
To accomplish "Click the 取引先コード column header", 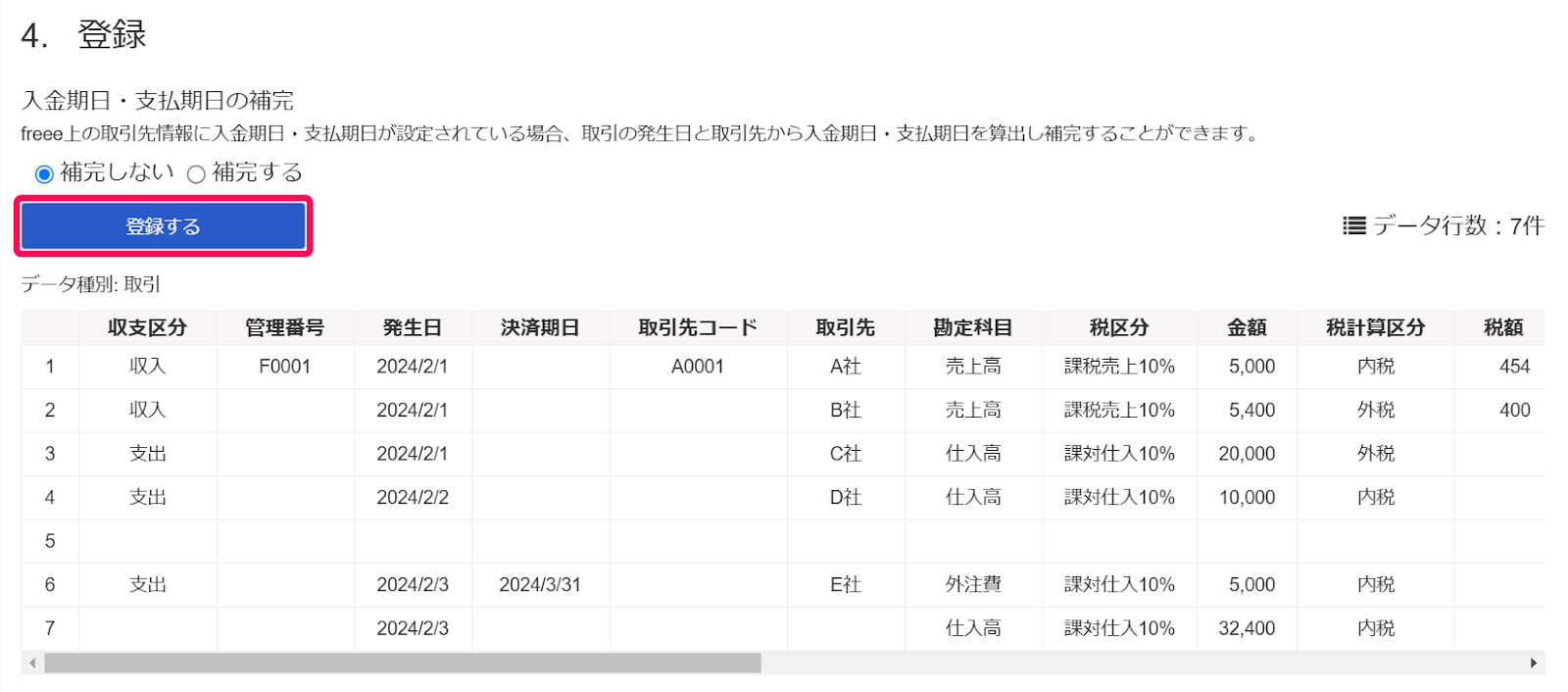I will click(x=698, y=328).
